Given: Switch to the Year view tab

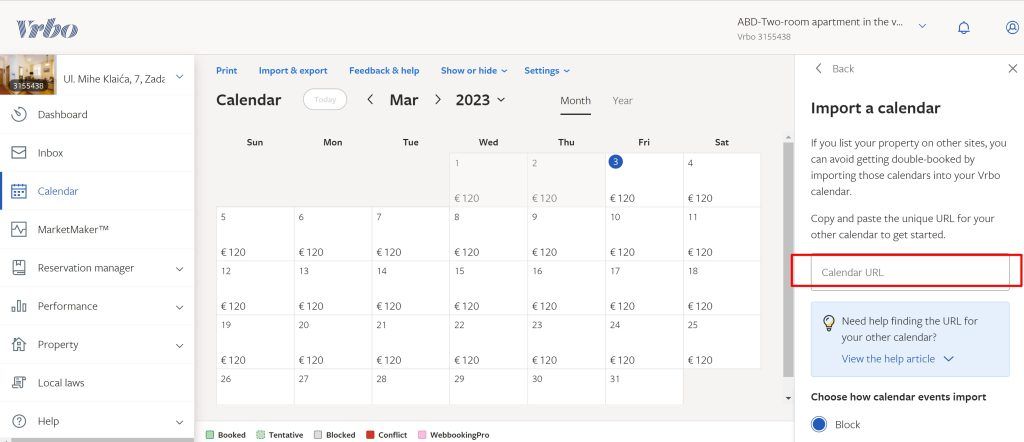Looking at the screenshot, I should click(x=622, y=101).
